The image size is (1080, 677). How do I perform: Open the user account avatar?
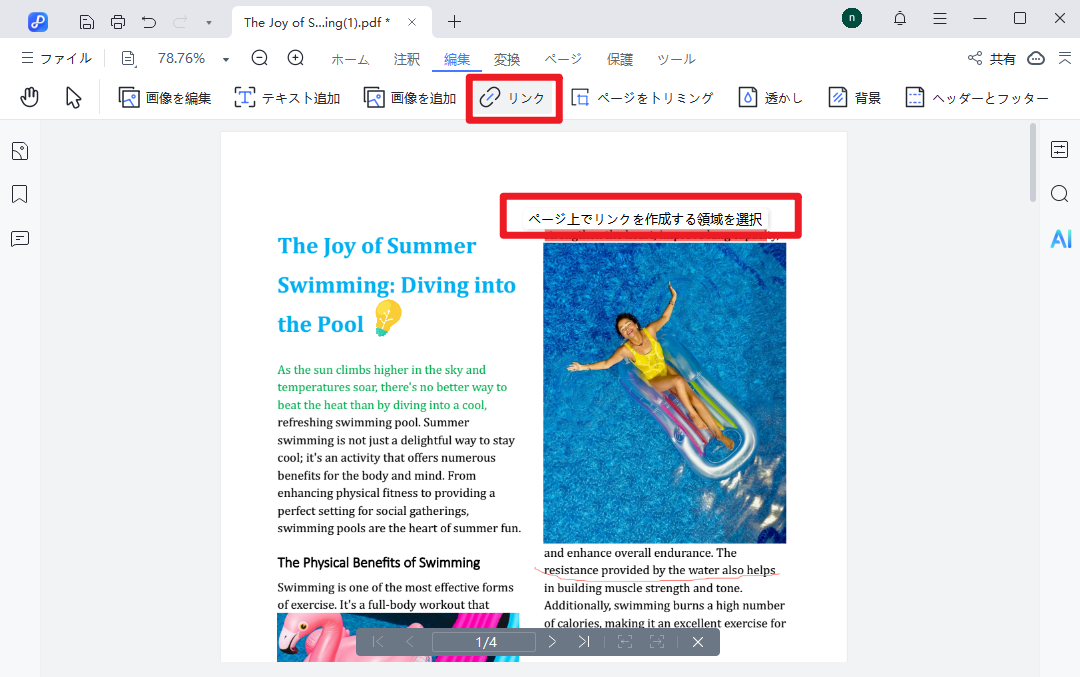pyautogui.click(x=852, y=19)
